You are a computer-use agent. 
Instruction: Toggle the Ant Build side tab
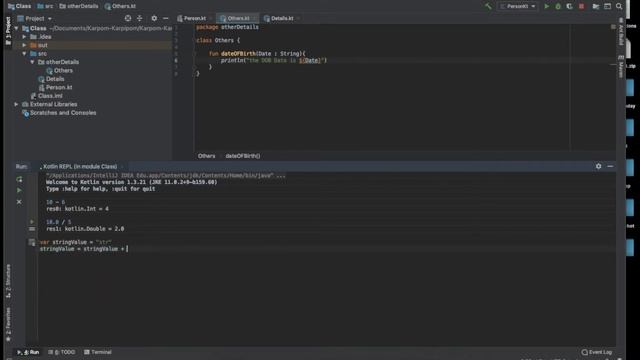click(x=621, y=32)
